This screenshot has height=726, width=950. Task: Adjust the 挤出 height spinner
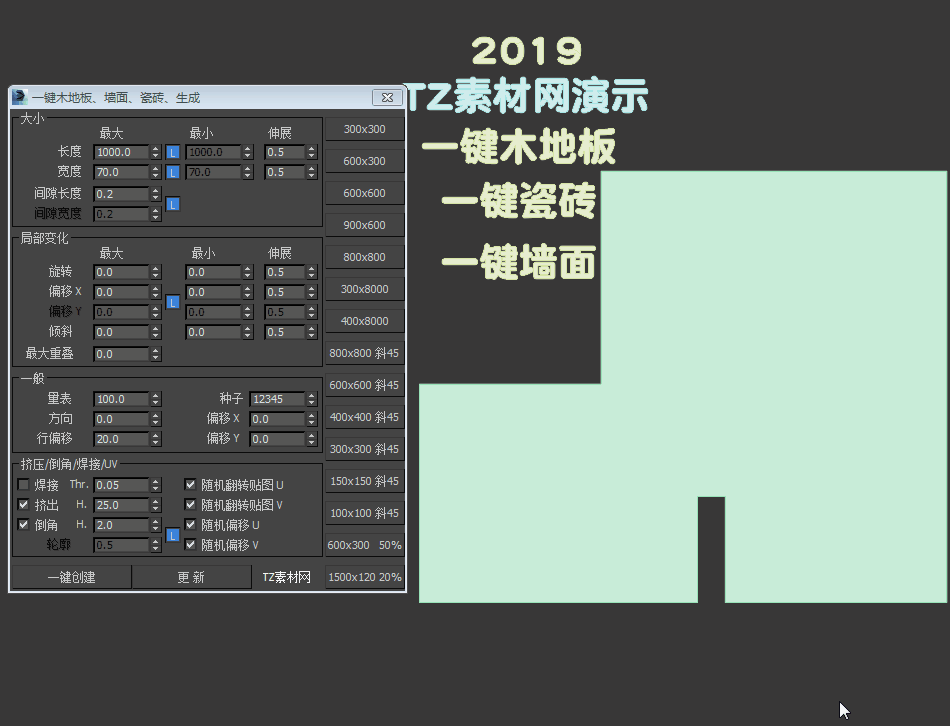tap(156, 505)
